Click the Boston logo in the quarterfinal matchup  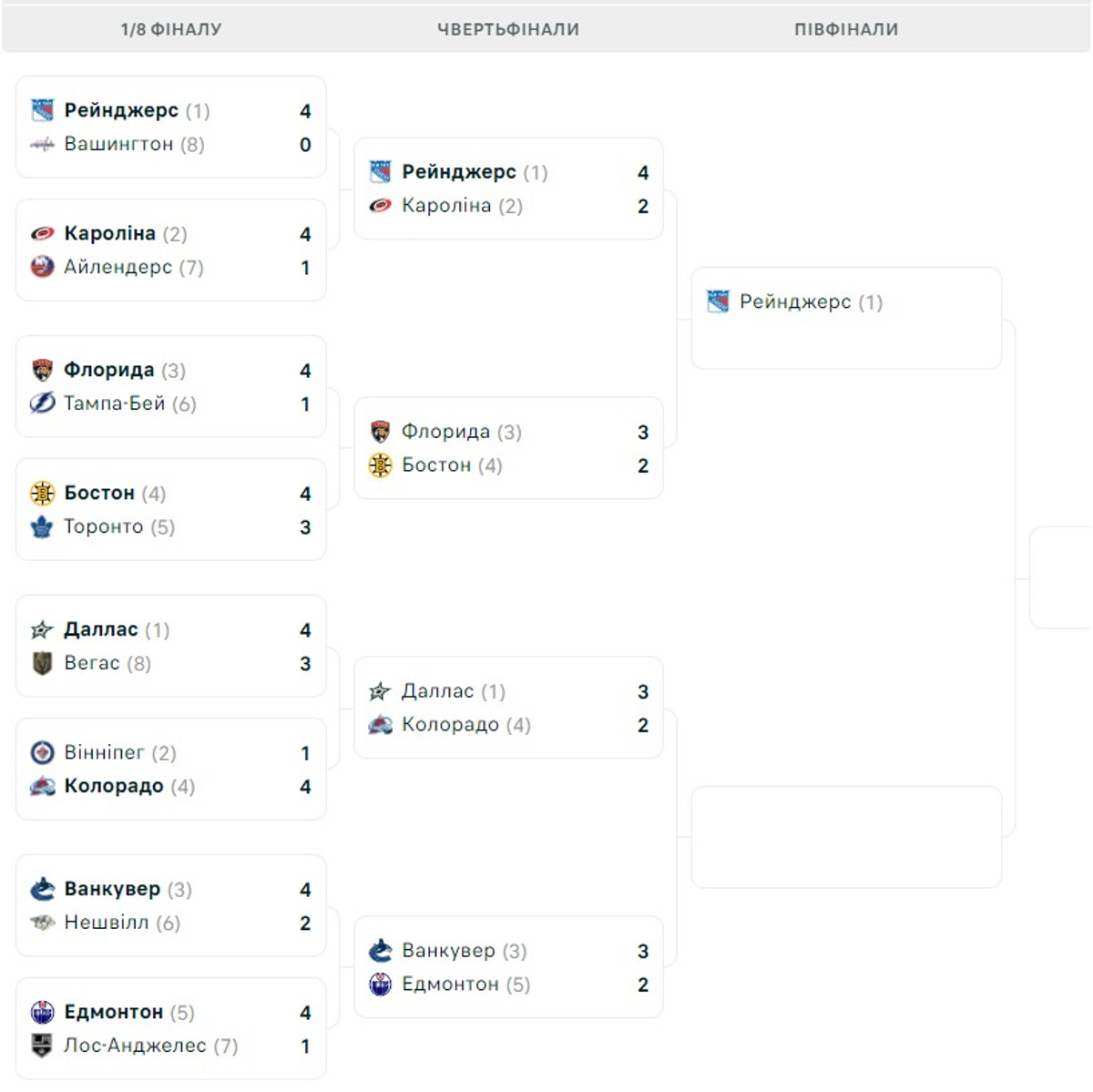(x=380, y=465)
